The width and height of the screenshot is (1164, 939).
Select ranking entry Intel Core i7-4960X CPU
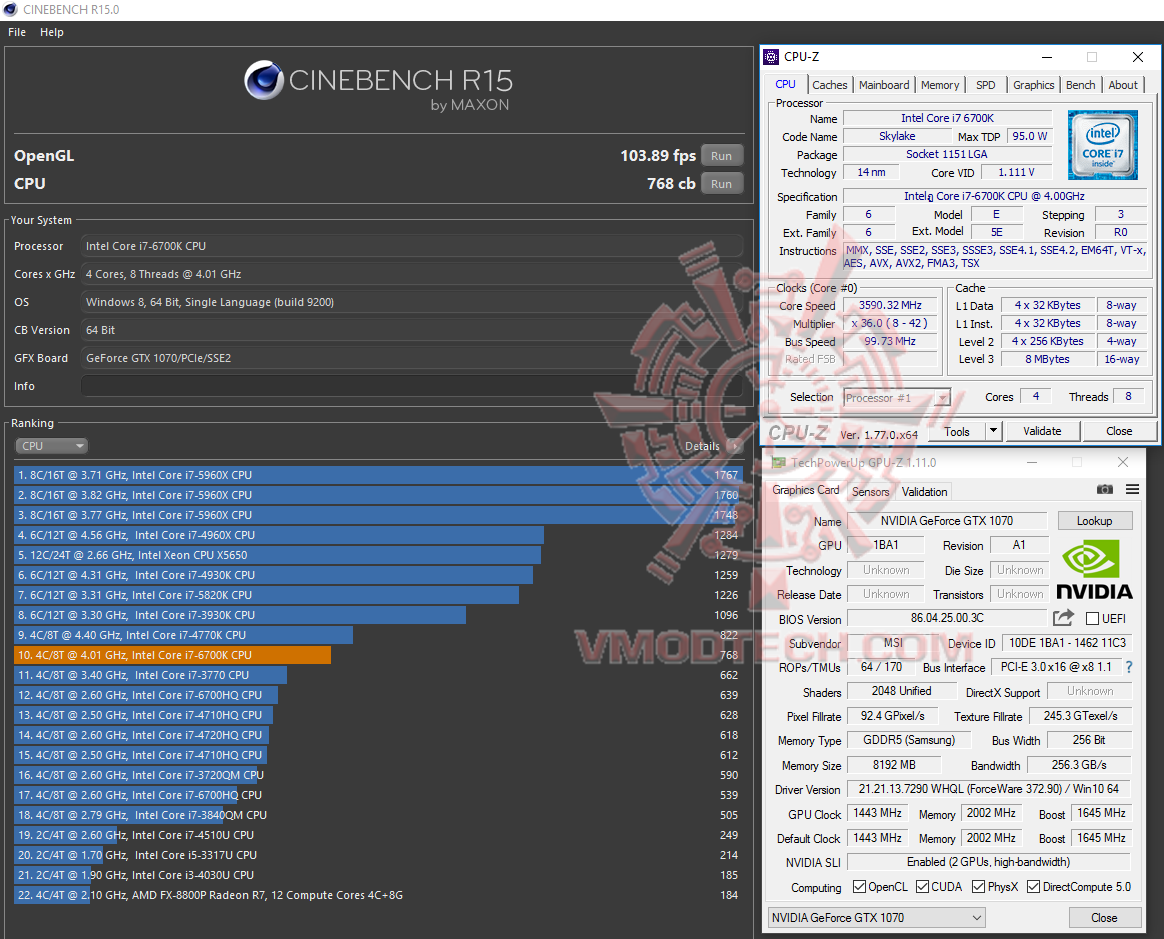[376, 535]
